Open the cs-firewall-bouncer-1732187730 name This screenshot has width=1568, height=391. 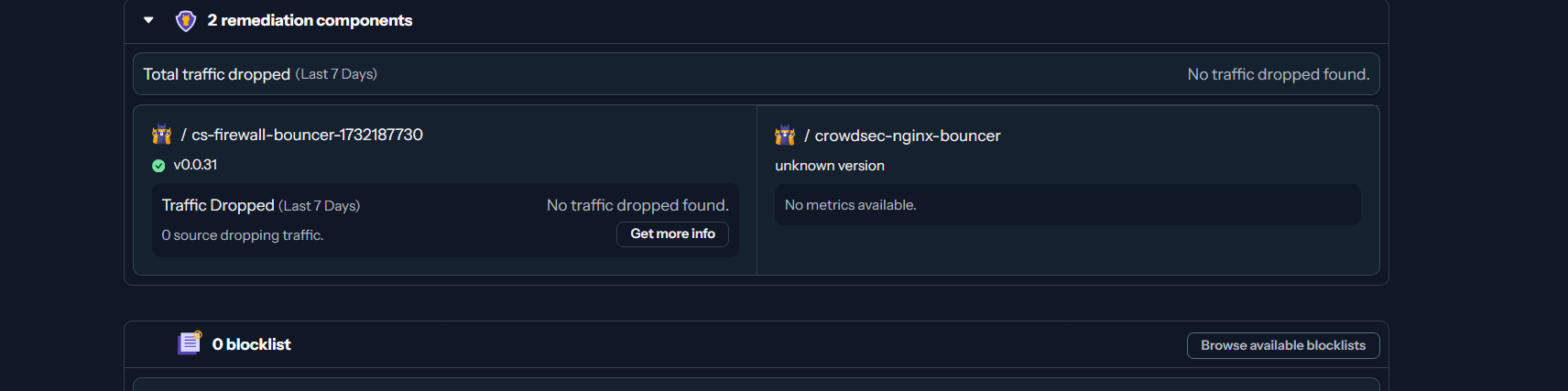tap(307, 135)
